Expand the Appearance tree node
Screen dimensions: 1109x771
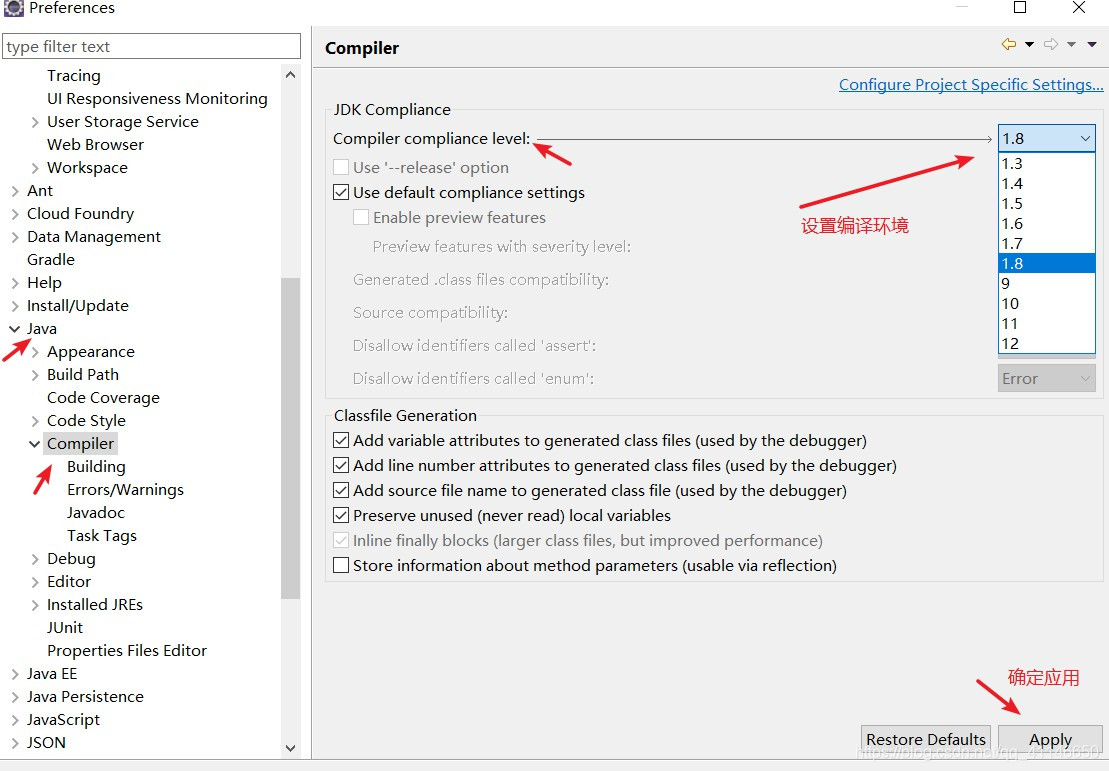point(35,352)
